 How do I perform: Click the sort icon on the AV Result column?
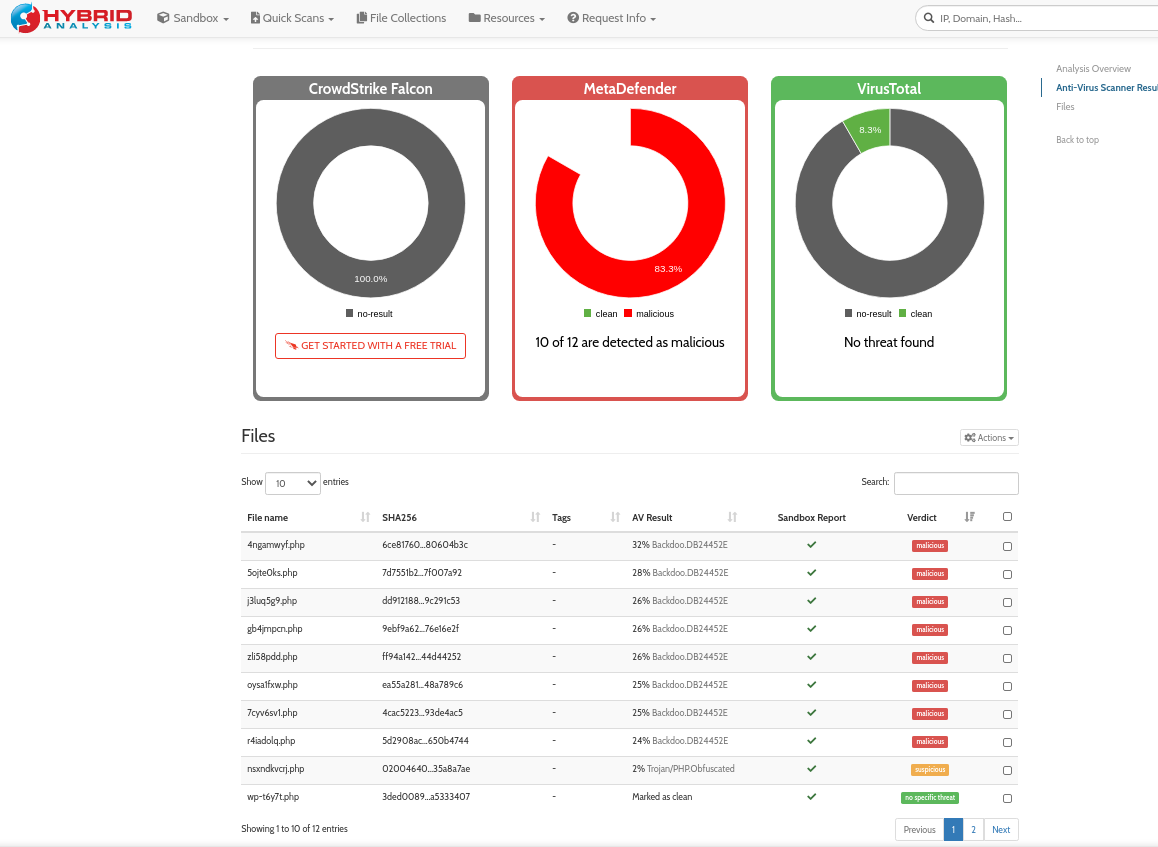(733, 517)
